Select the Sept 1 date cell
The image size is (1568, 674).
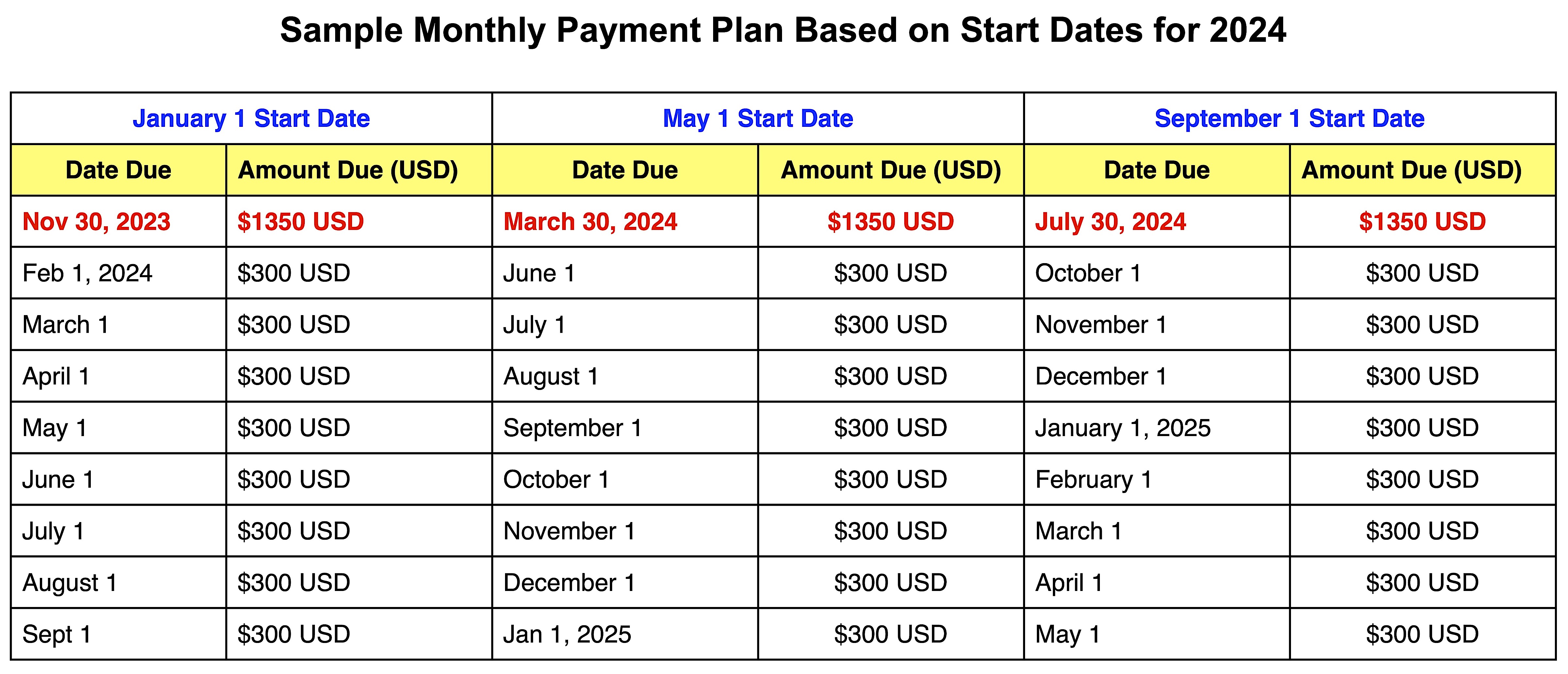tap(57, 634)
